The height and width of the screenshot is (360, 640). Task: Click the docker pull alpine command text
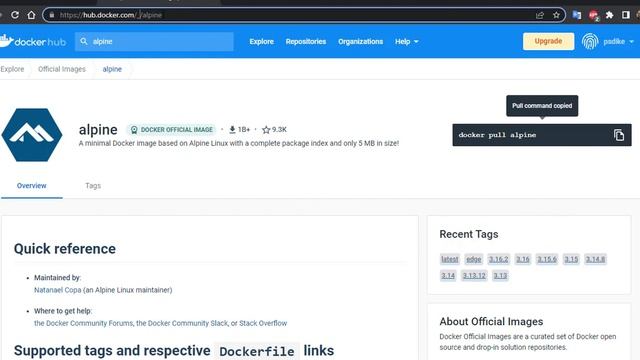(497, 135)
